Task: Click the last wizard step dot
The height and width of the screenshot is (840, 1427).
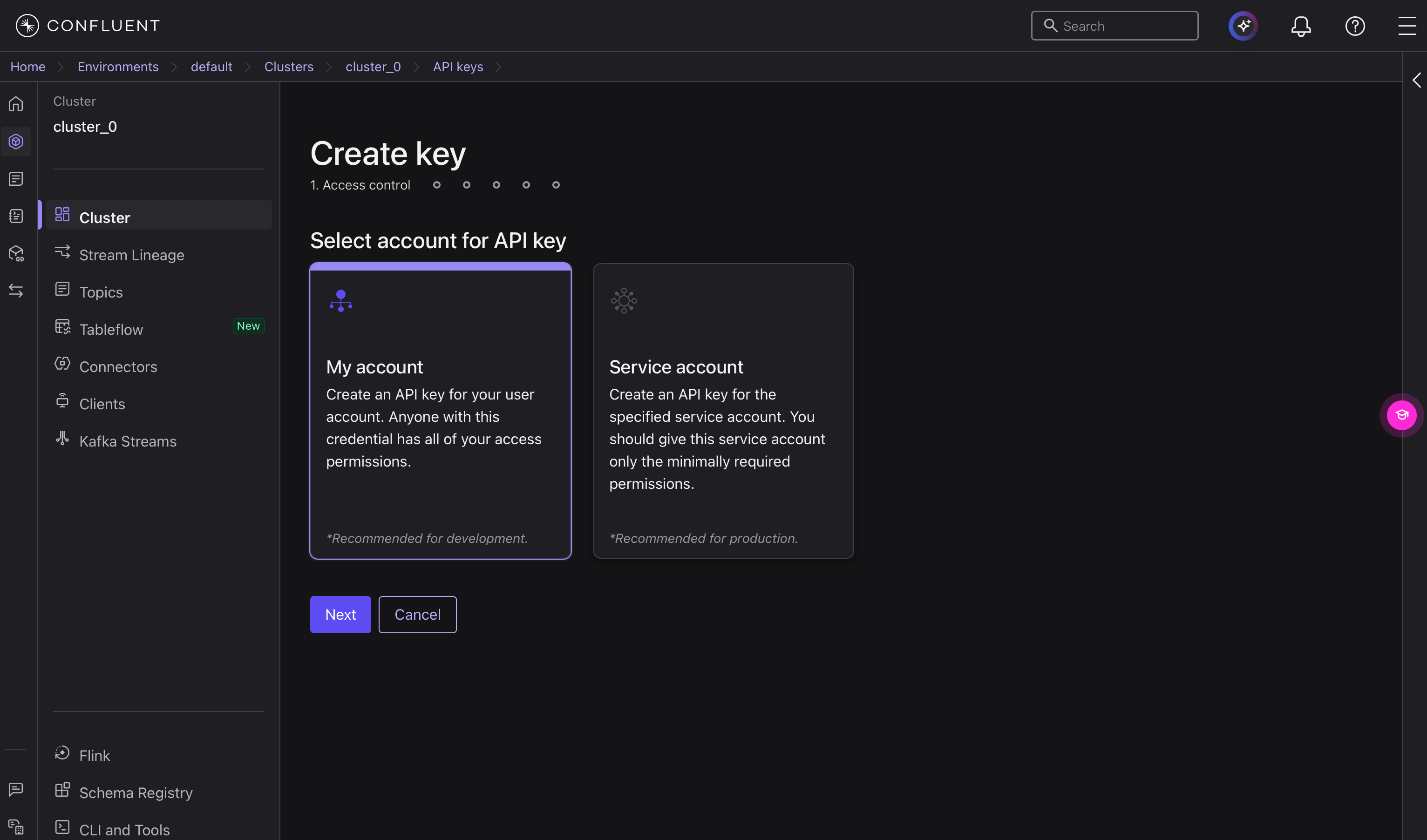Action: pos(556,185)
